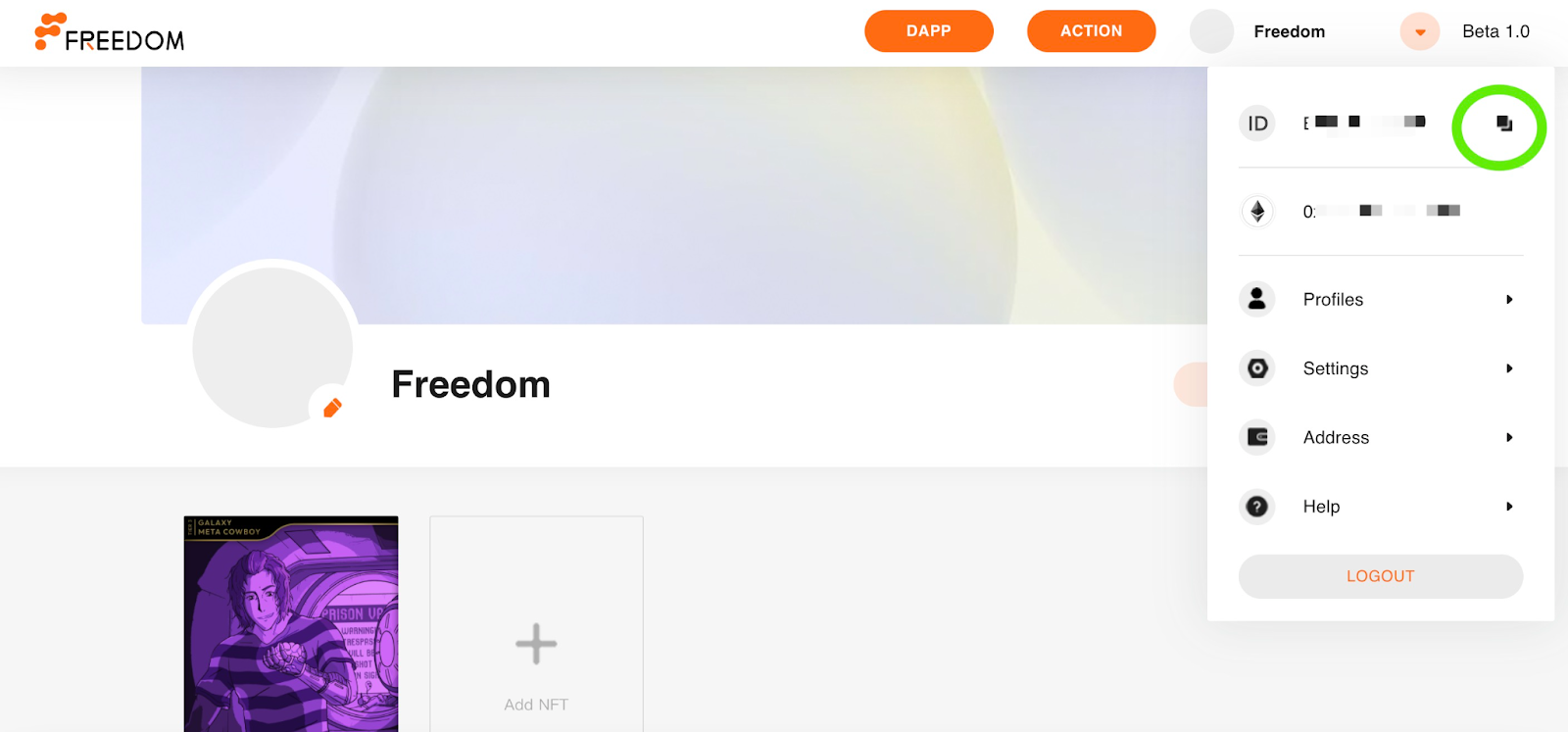Click the ACTION button
1568x732 pixels.
(1092, 31)
